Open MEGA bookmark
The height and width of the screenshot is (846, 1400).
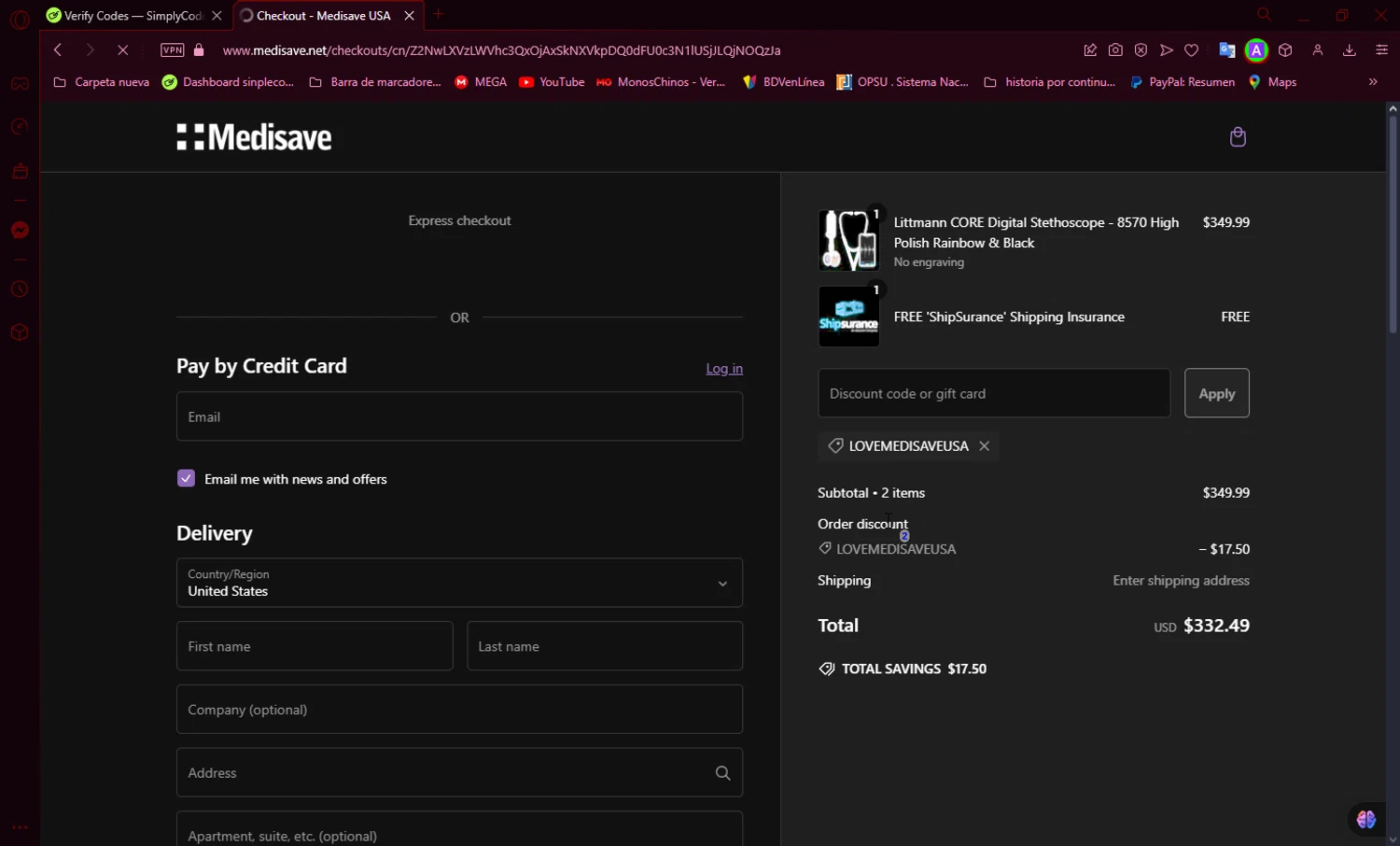tap(481, 82)
